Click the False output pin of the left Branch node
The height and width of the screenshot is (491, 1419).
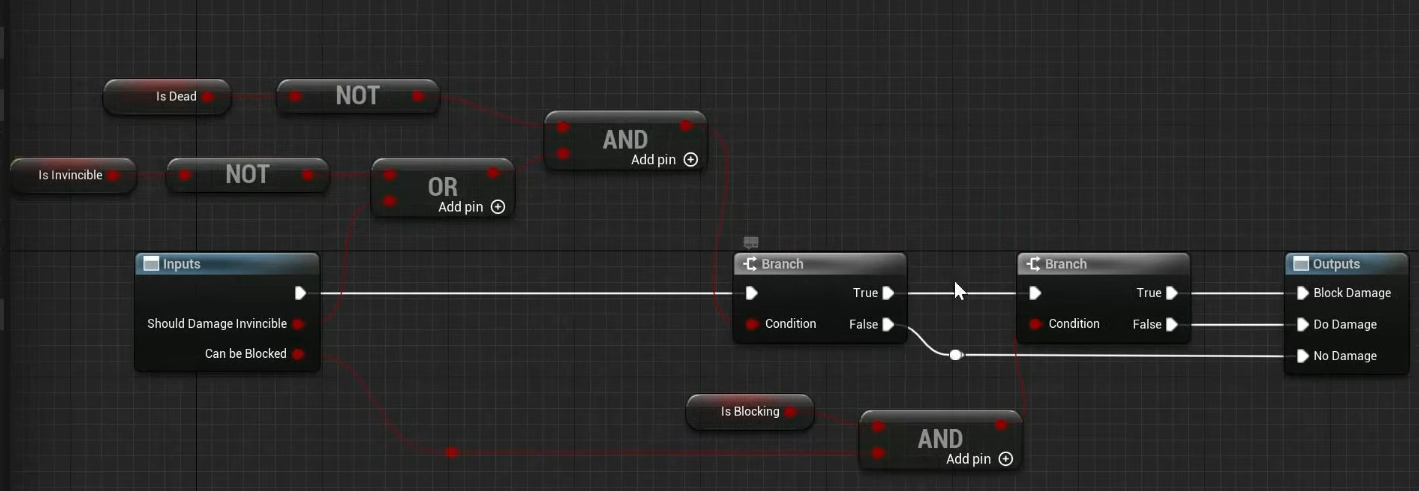(887, 324)
